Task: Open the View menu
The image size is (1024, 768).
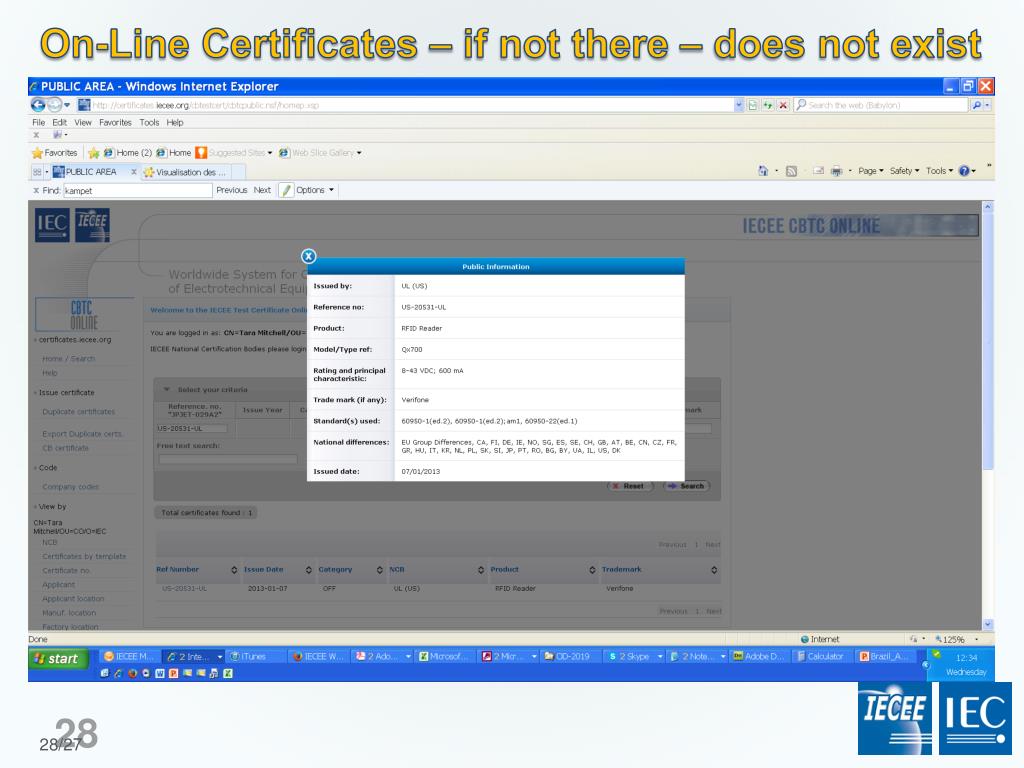Action: [x=83, y=122]
